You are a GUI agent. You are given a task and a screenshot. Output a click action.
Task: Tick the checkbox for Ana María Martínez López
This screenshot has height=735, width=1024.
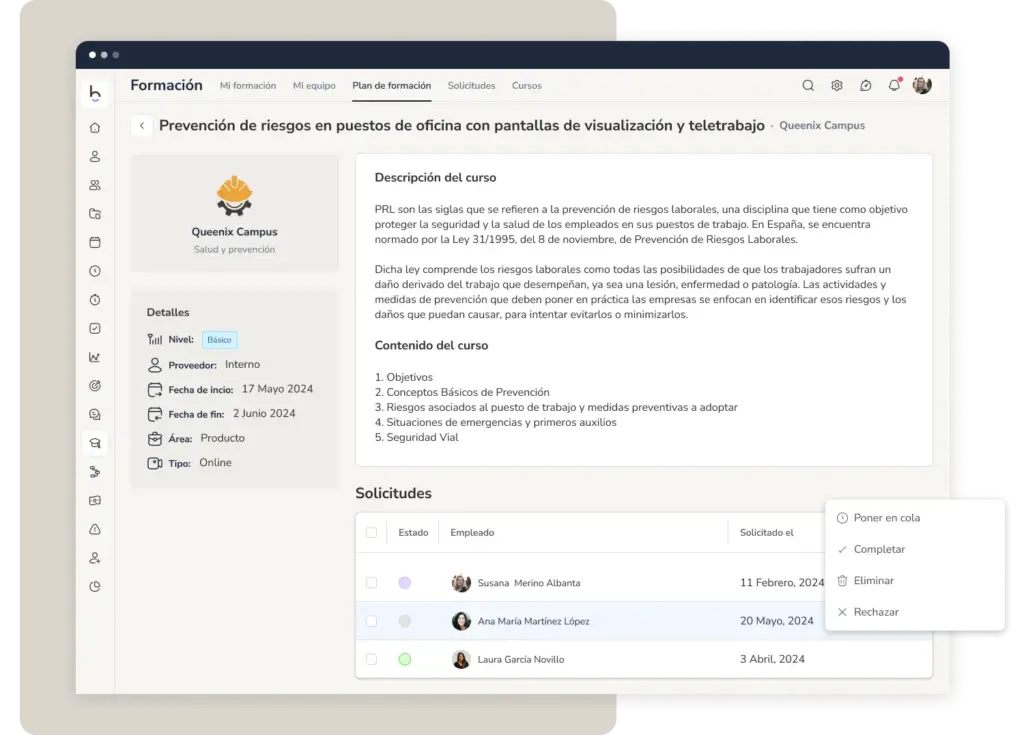click(372, 621)
